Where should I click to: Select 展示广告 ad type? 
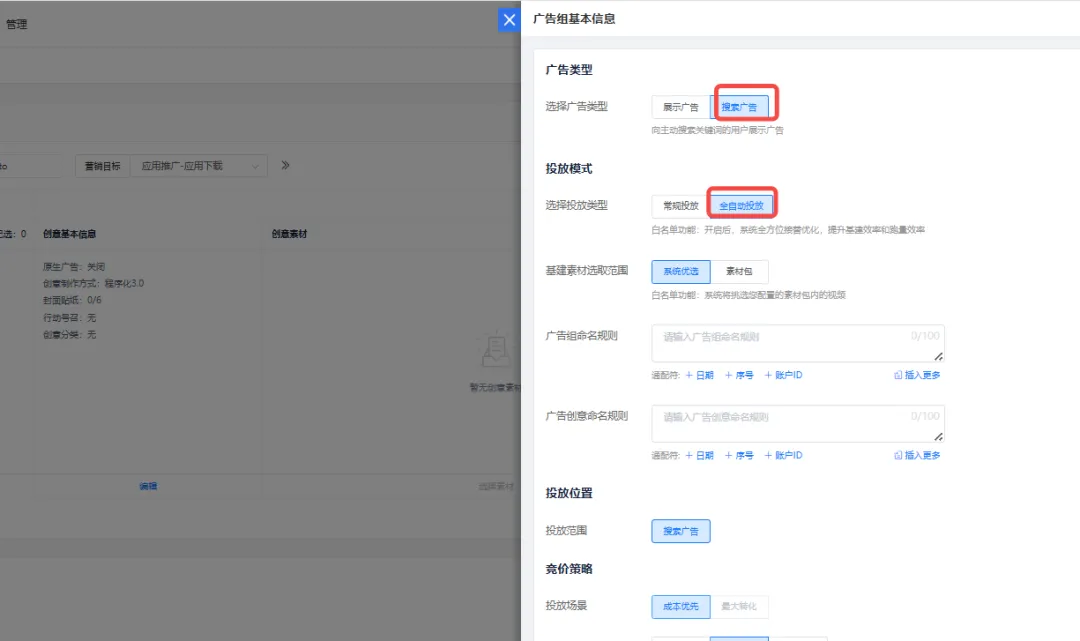click(x=681, y=107)
